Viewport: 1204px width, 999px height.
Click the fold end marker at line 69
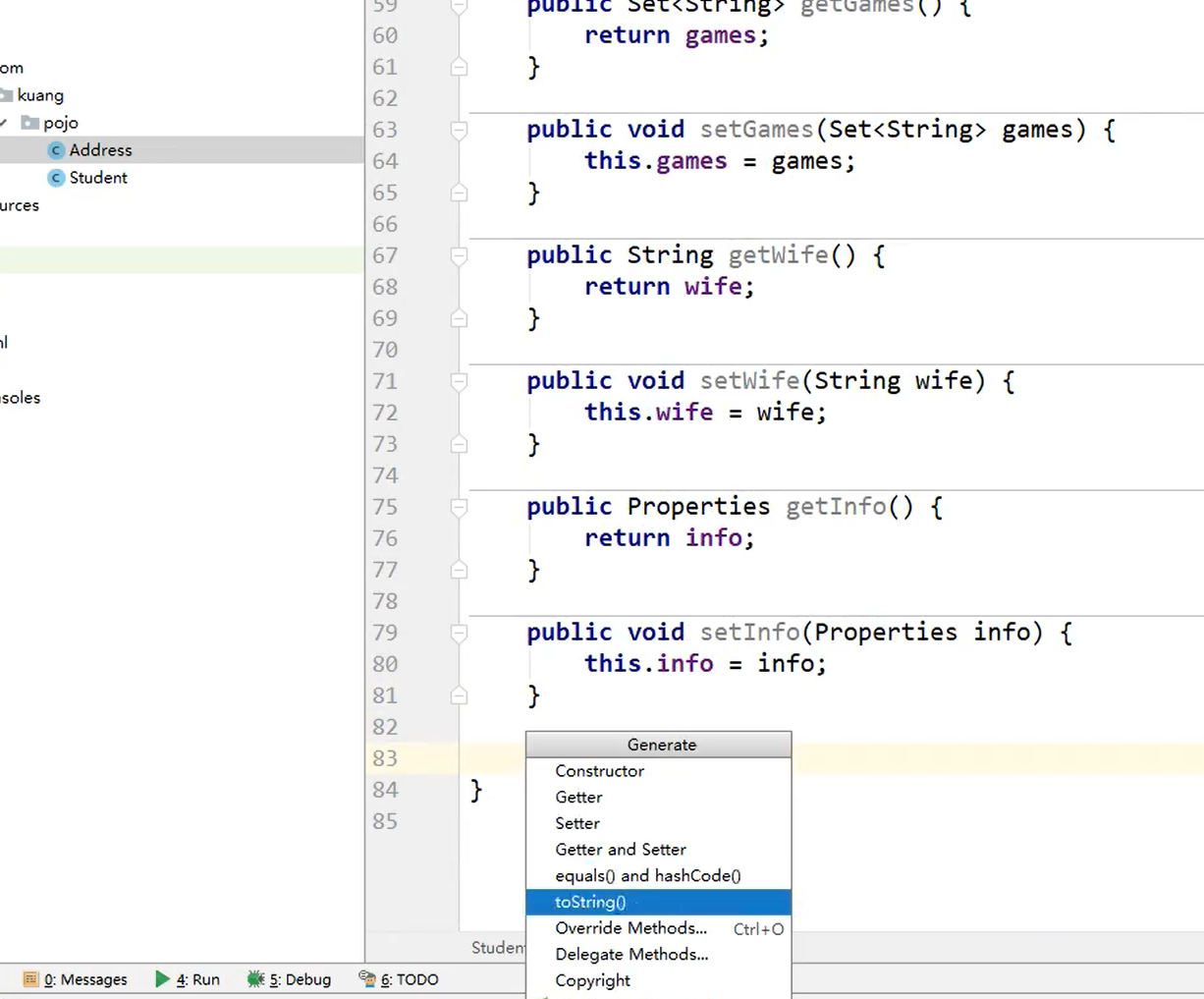[459, 318]
